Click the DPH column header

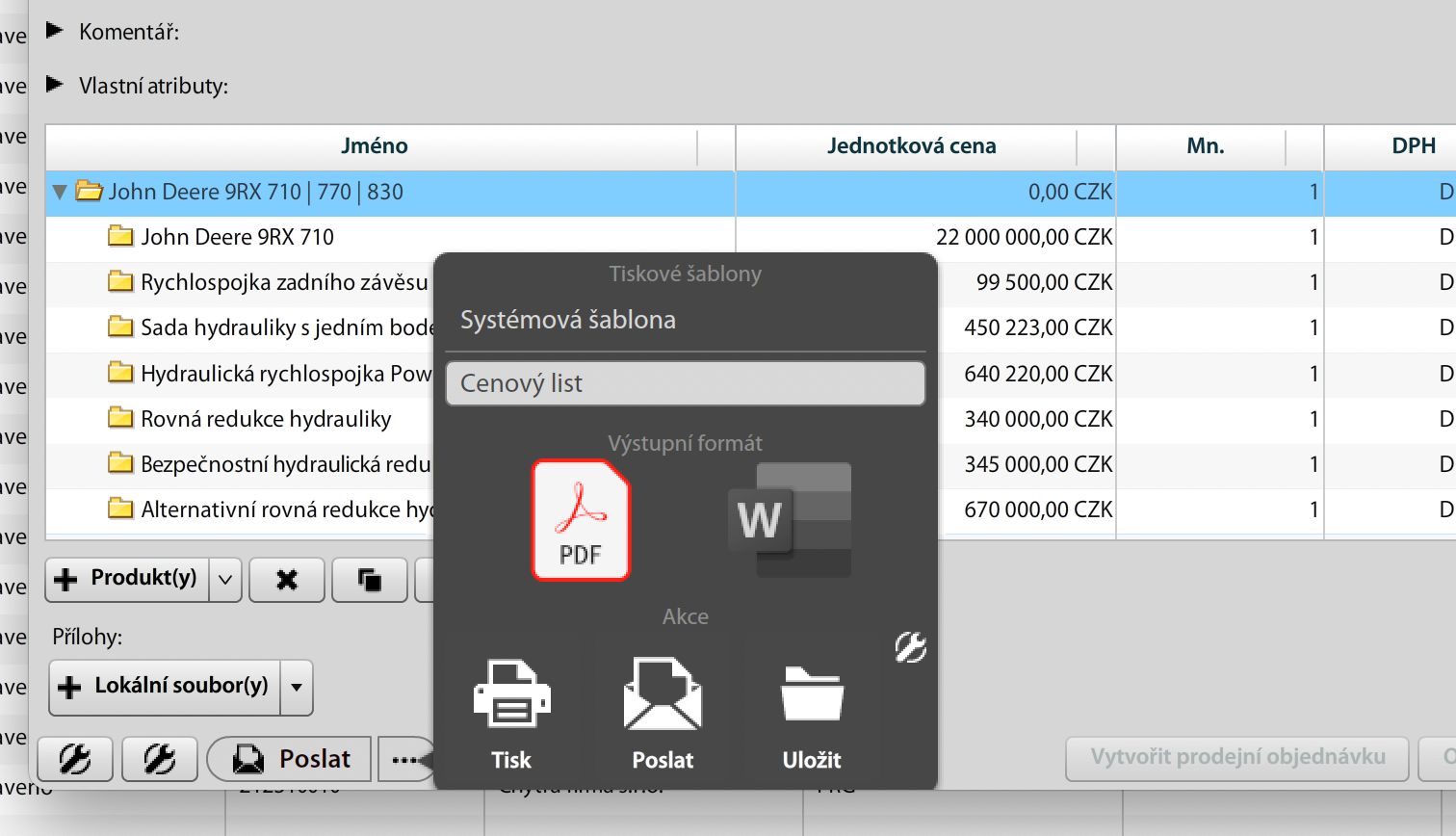(1414, 146)
